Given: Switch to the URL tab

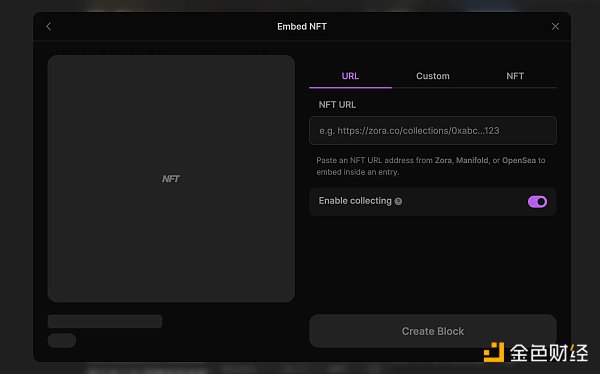Looking at the screenshot, I should [350, 76].
